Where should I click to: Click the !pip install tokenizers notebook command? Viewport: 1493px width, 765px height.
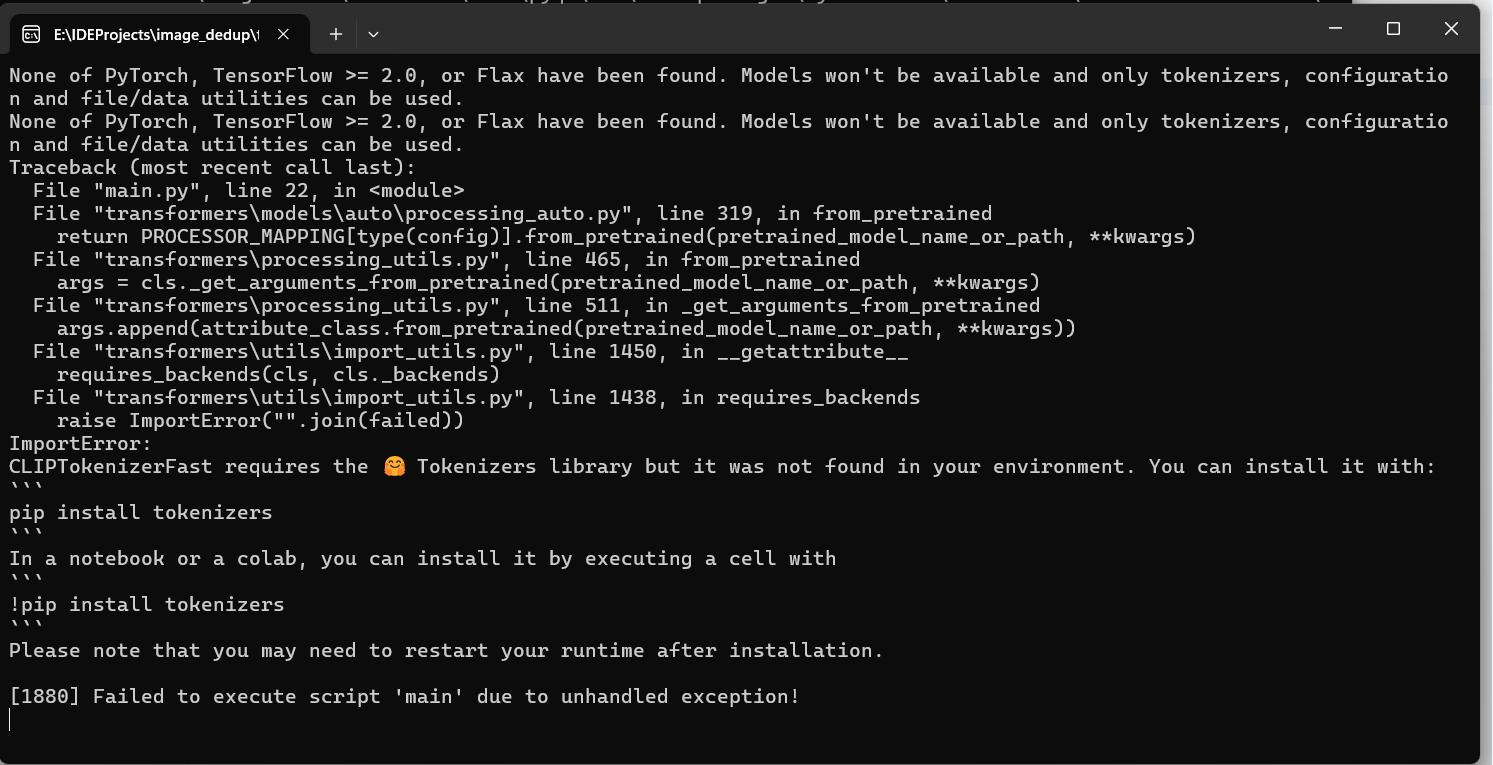pyautogui.click(x=146, y=604)
